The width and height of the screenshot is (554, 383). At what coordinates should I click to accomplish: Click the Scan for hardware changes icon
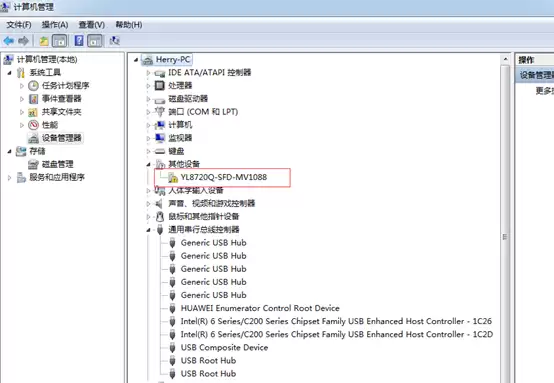pos(114,41)
